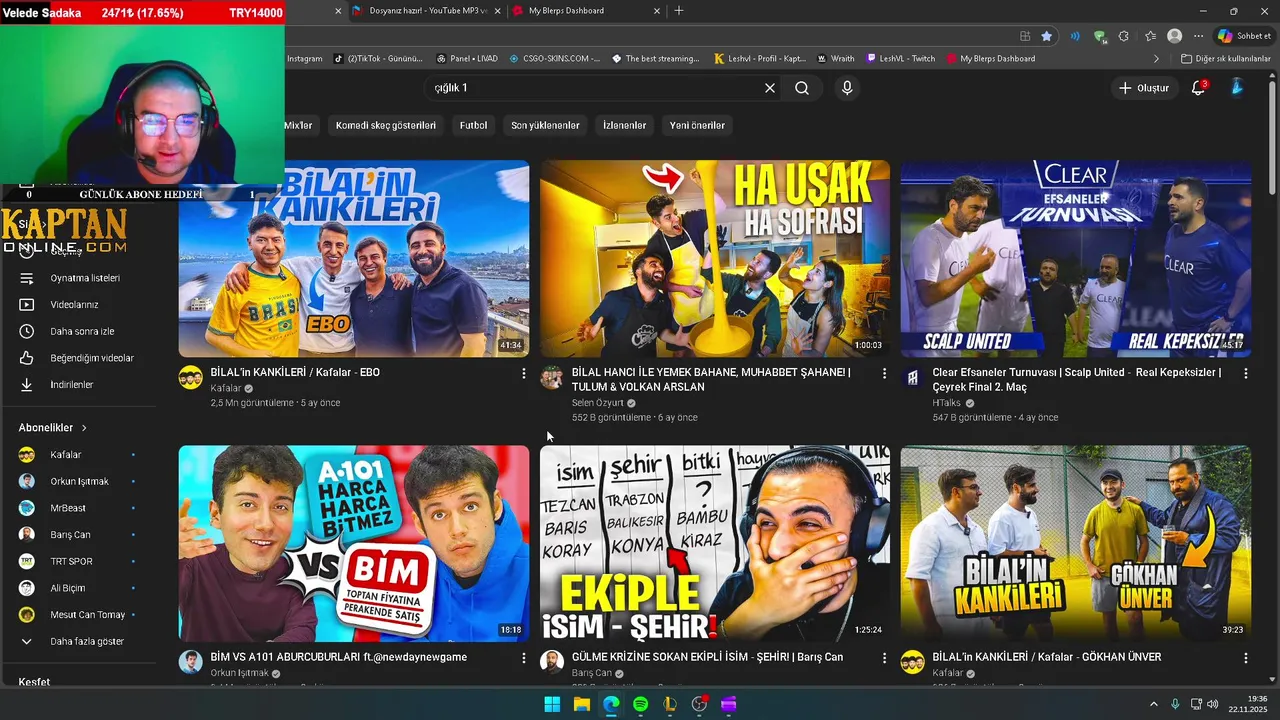Expand the bookmarks overflow chevron
Image resolution: width=1280 pixels, height=720 pixels.
(1156, 59)
